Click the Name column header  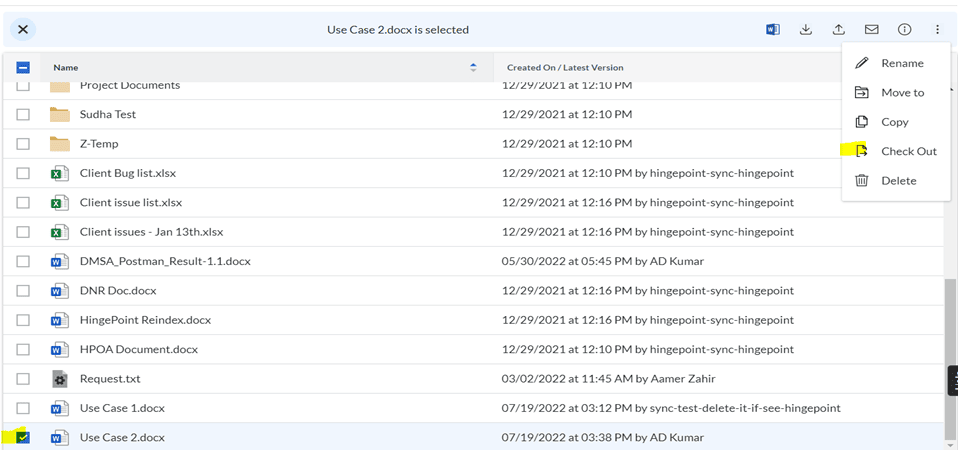pyautogui.click(x=65, y=68)
